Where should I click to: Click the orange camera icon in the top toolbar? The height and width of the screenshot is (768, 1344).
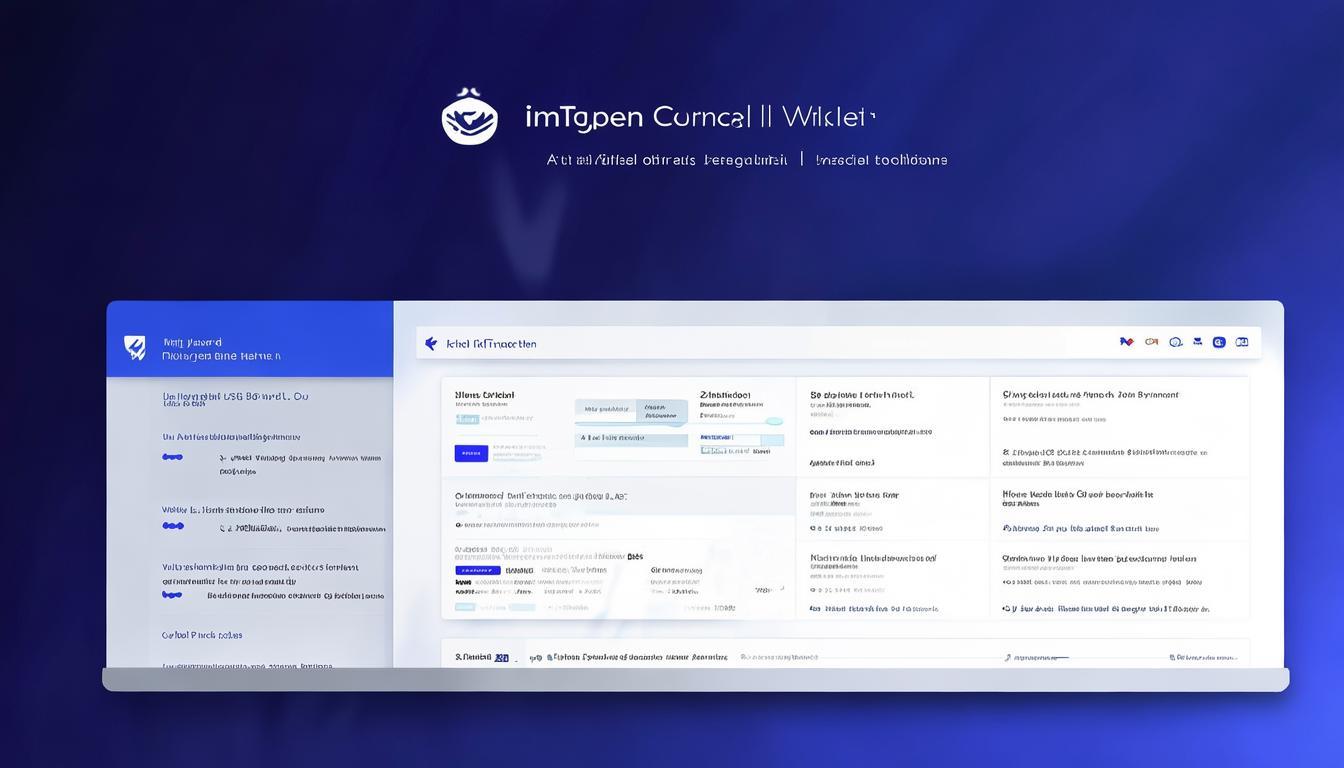coord(1151,342)
